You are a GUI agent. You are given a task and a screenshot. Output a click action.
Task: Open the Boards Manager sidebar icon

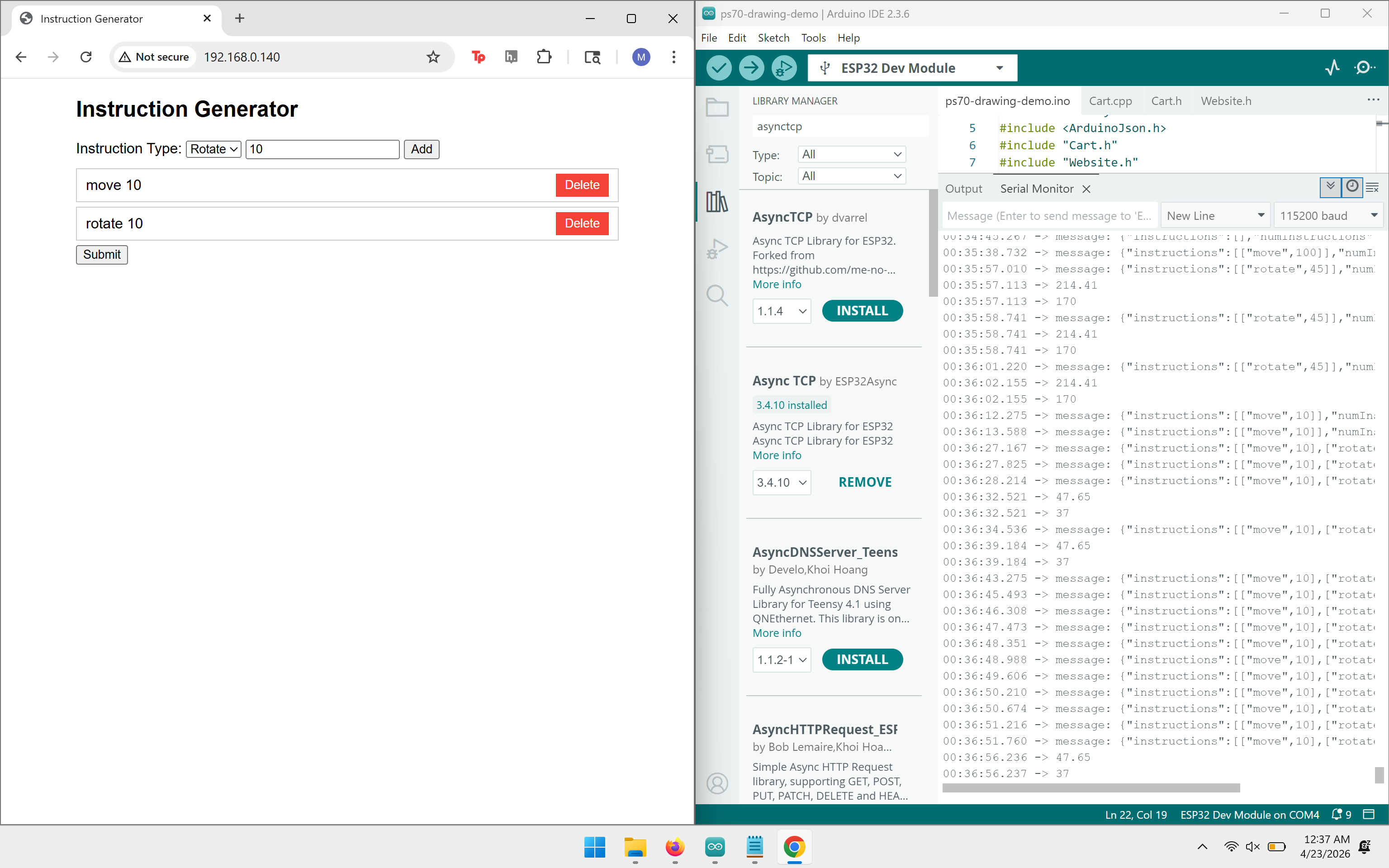pyautogui.click(x=717, y=154)
